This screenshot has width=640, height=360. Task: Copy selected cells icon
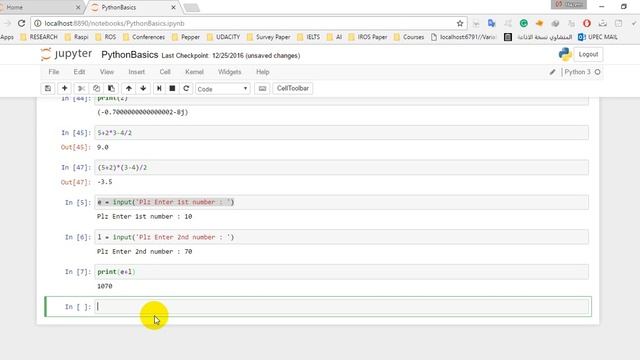96,88
